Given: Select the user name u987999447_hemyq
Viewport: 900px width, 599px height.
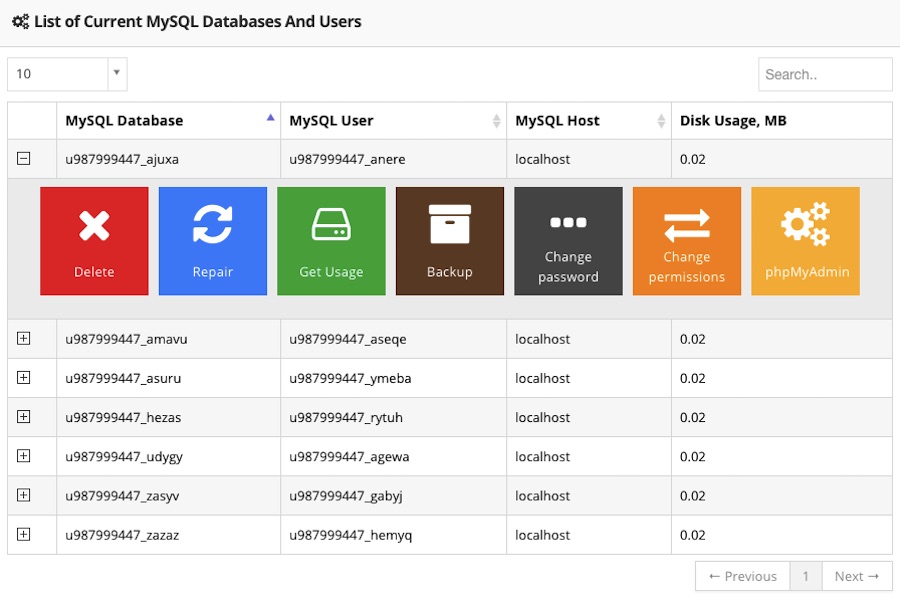Looking at the screenshot, I should 351,535.
